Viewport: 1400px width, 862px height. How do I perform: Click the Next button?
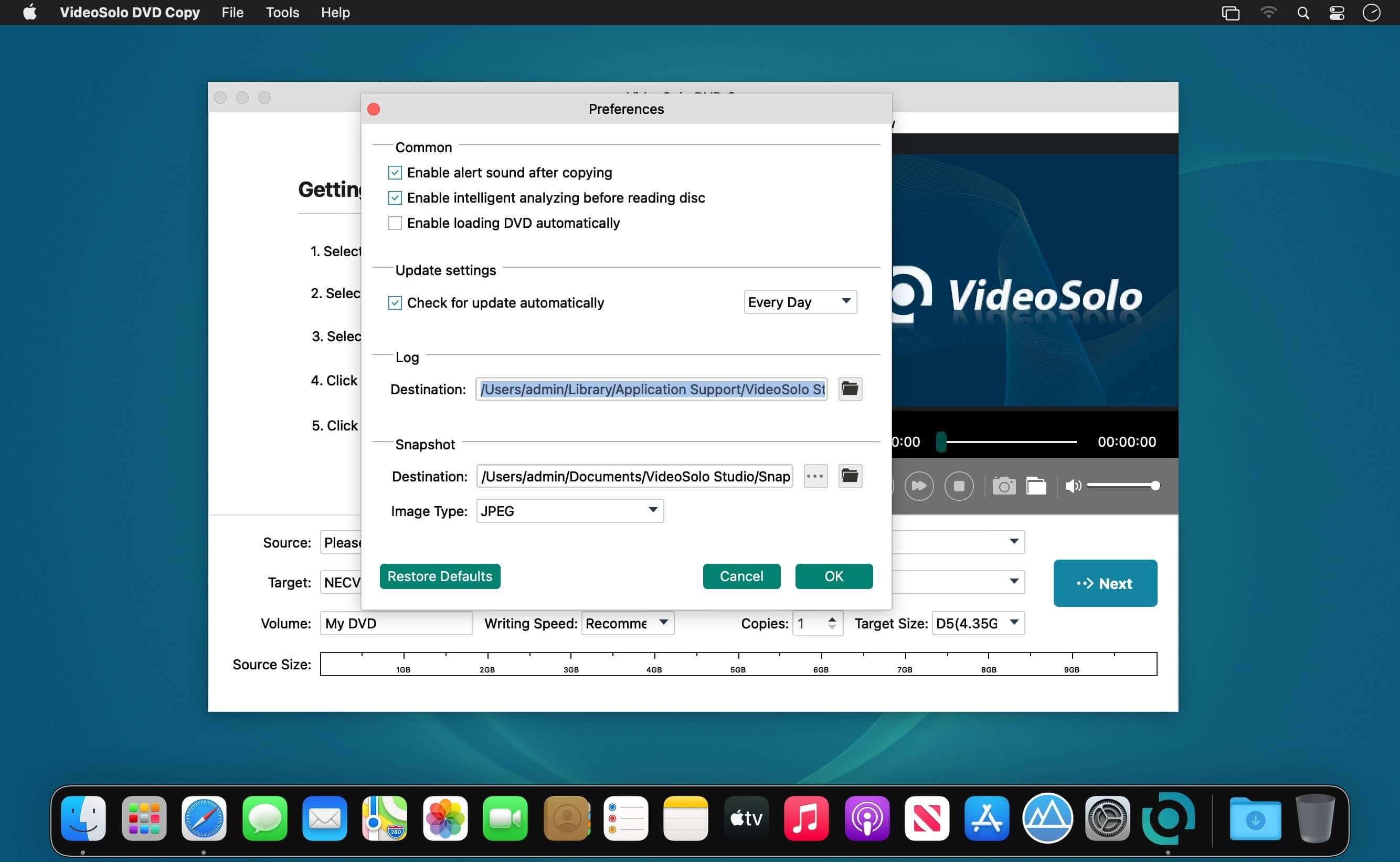tap(1105, 583)
